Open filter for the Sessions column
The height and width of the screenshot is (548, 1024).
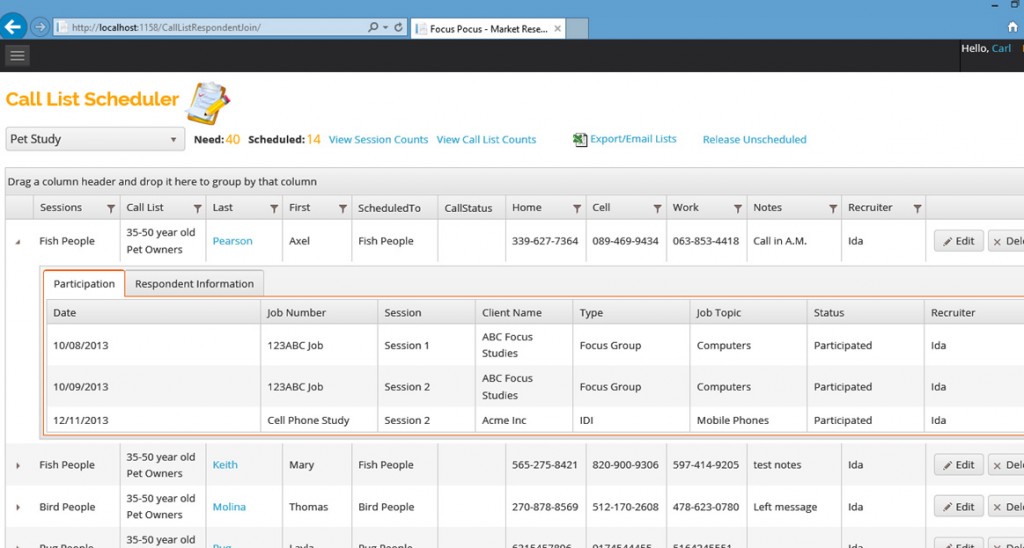111,209
